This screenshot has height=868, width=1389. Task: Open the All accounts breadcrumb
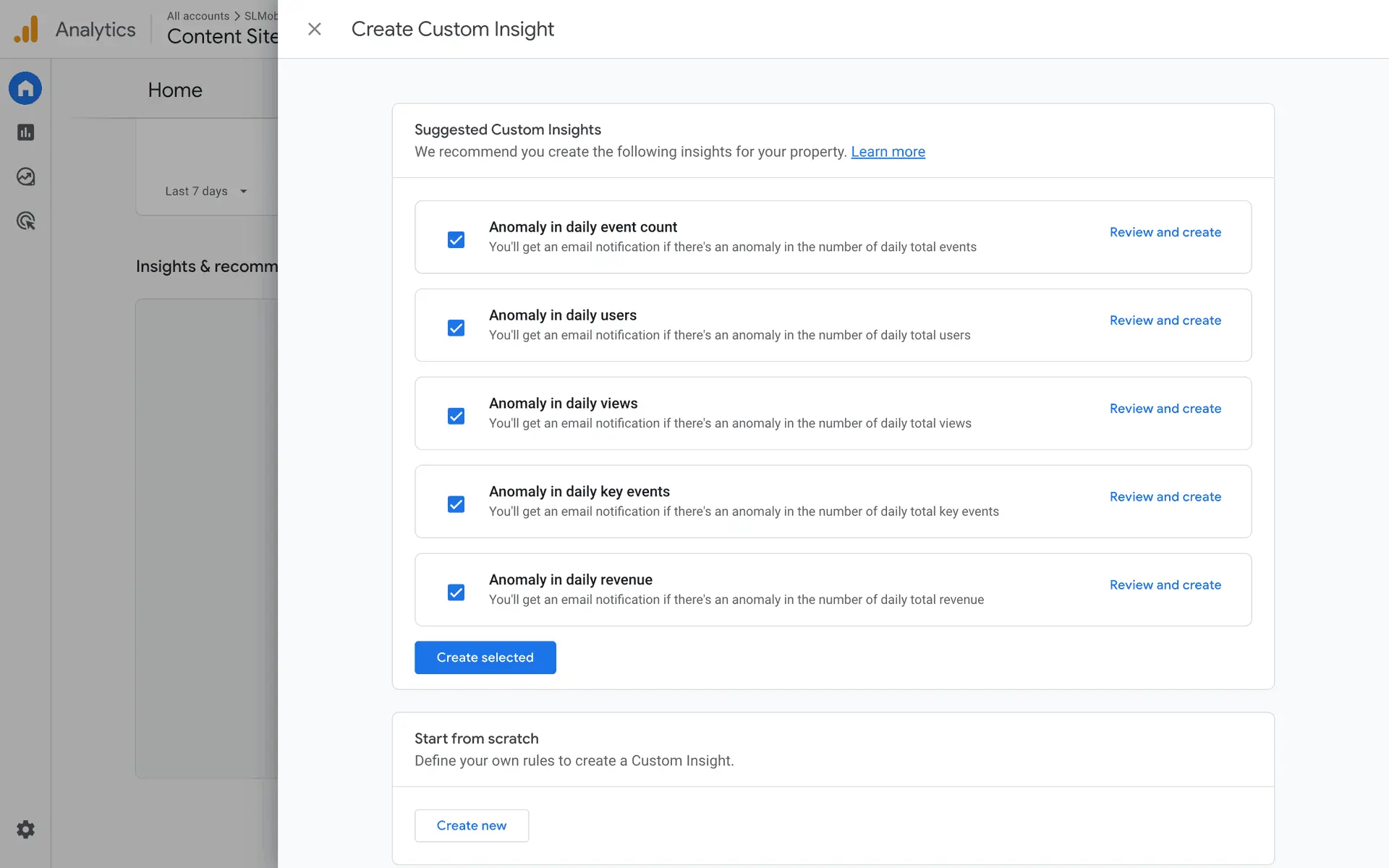tap(197, 16)
